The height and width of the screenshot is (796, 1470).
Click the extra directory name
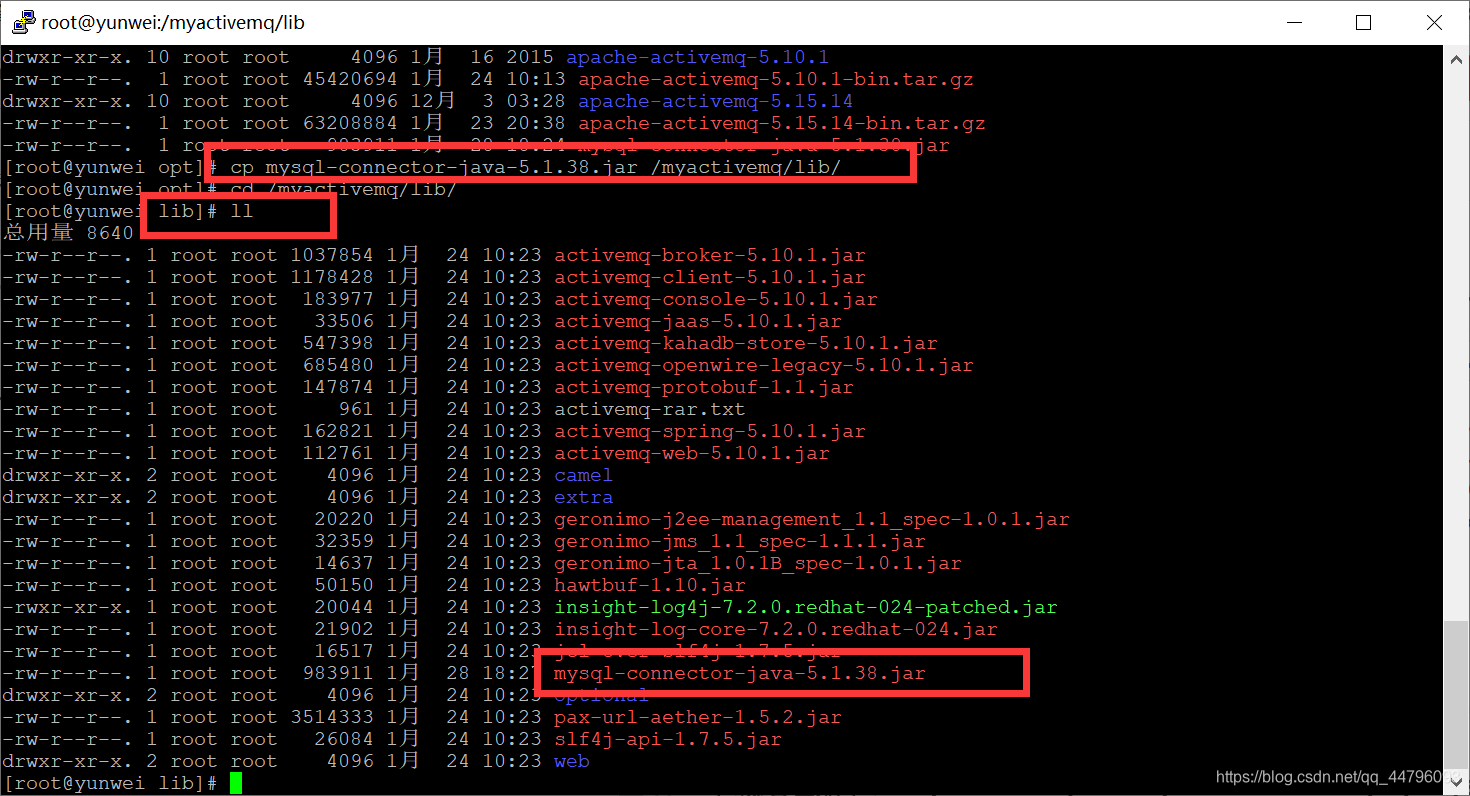583,497
